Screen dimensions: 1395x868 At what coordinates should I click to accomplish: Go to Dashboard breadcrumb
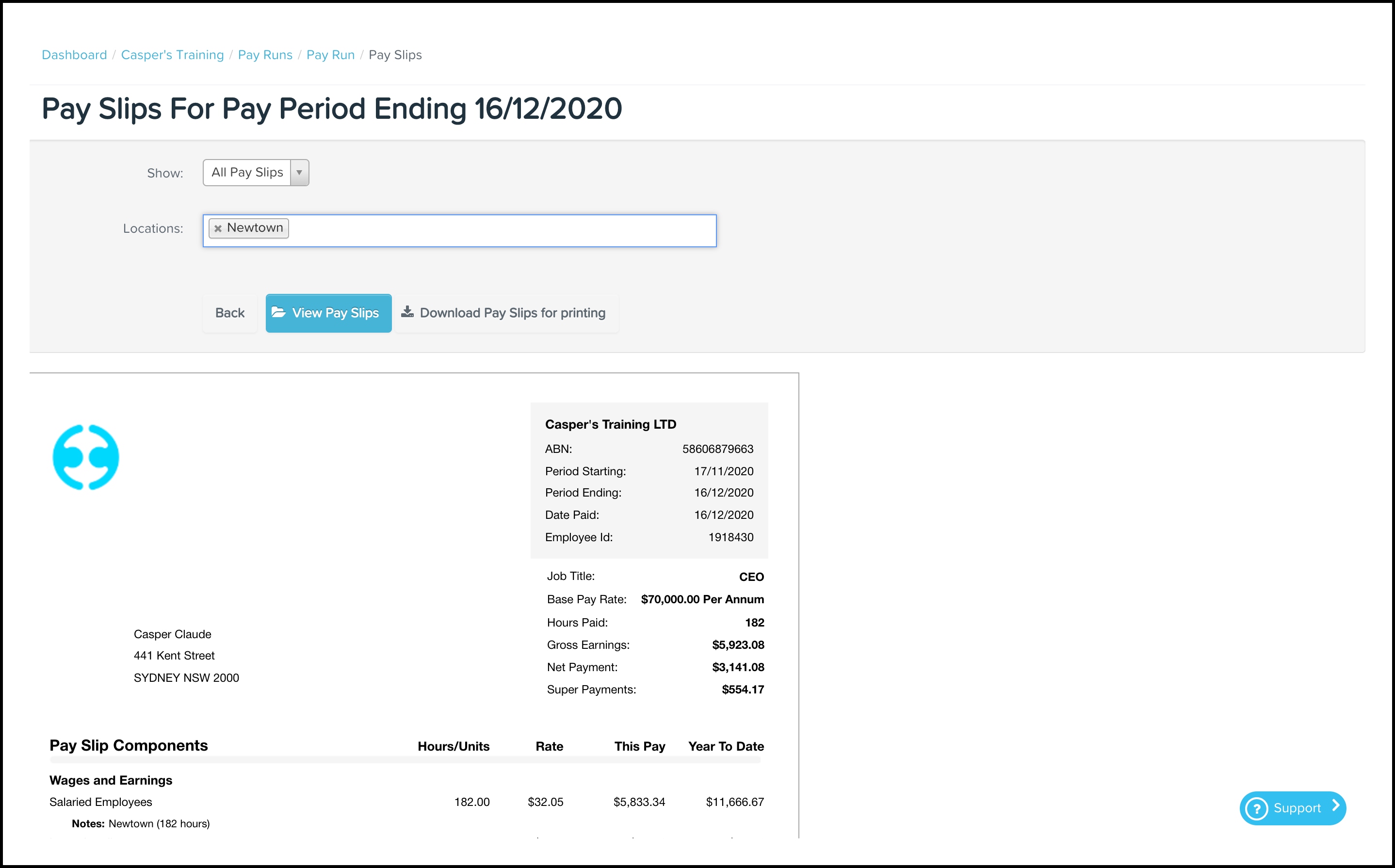coord(74,55)
